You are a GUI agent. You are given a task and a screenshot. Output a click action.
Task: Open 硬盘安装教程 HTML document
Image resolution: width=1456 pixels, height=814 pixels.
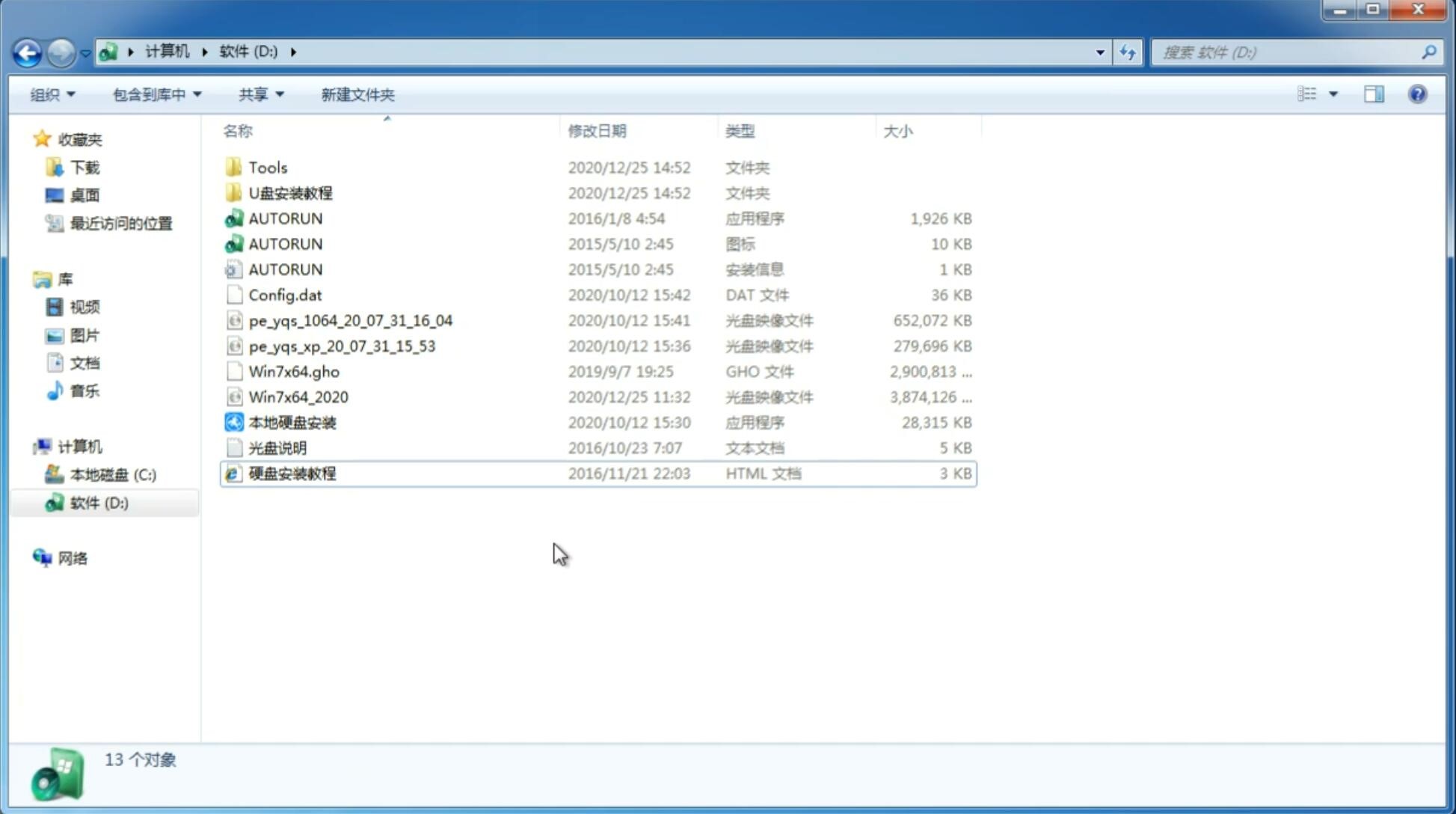click(292, 473)
